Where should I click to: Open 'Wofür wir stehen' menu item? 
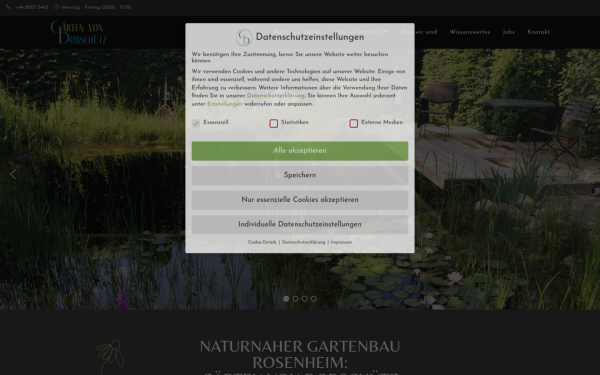(298, 32)
